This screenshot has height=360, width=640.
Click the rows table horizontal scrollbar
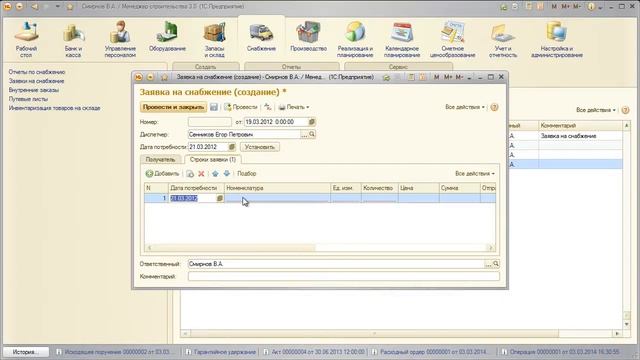coord(320,248)
